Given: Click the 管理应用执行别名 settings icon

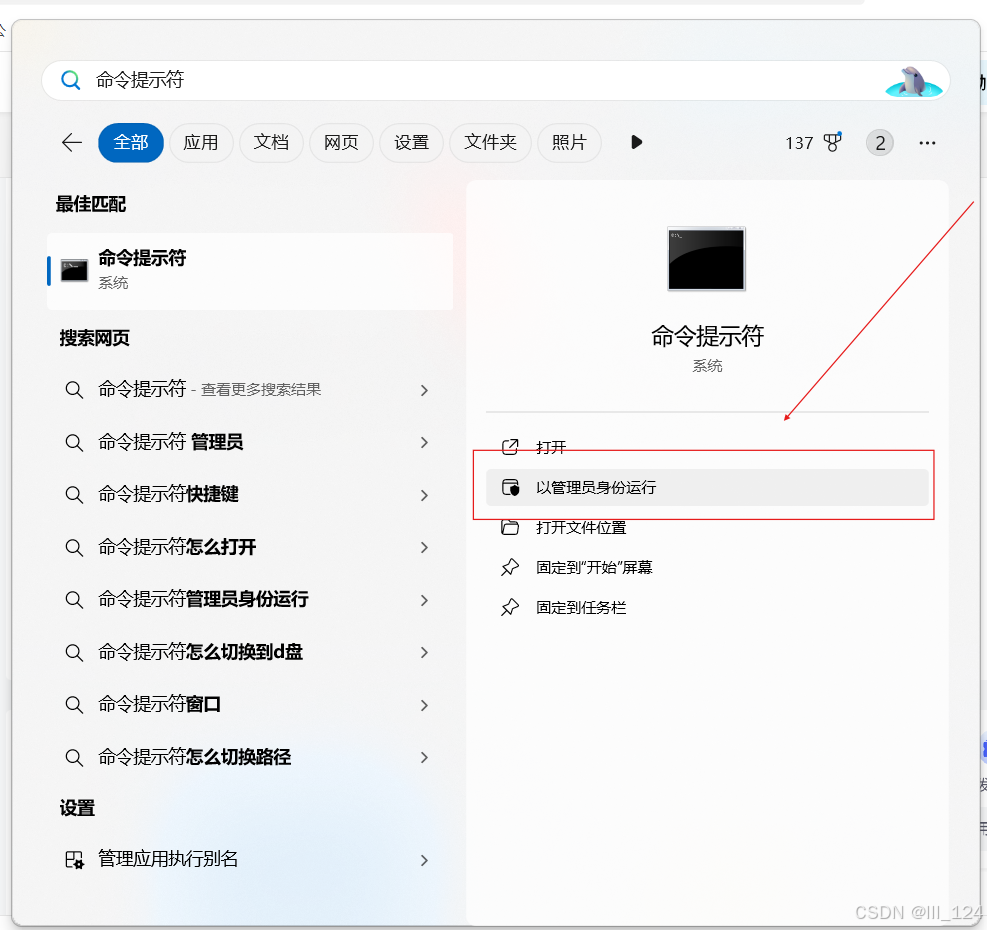Looking at the screenshot, I should point(74,860).
